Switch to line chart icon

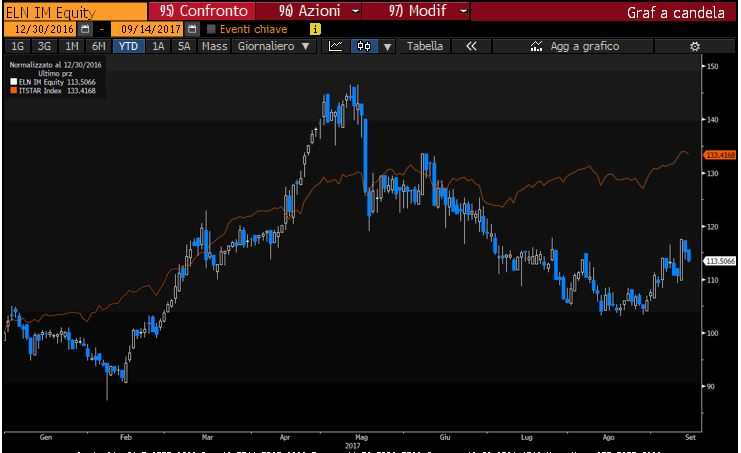(336, 46)
